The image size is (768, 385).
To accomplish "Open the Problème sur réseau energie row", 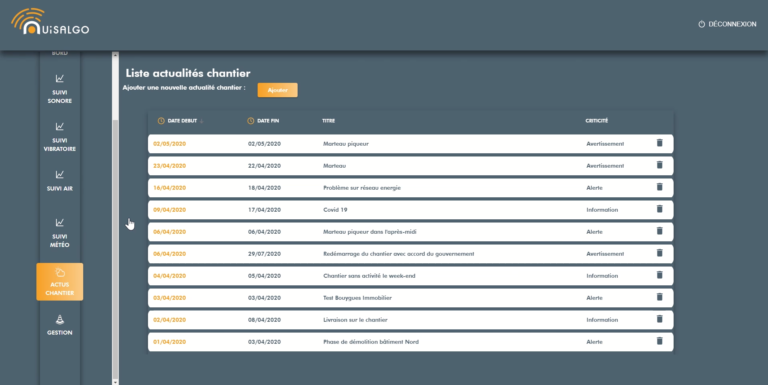I will 410,188.
